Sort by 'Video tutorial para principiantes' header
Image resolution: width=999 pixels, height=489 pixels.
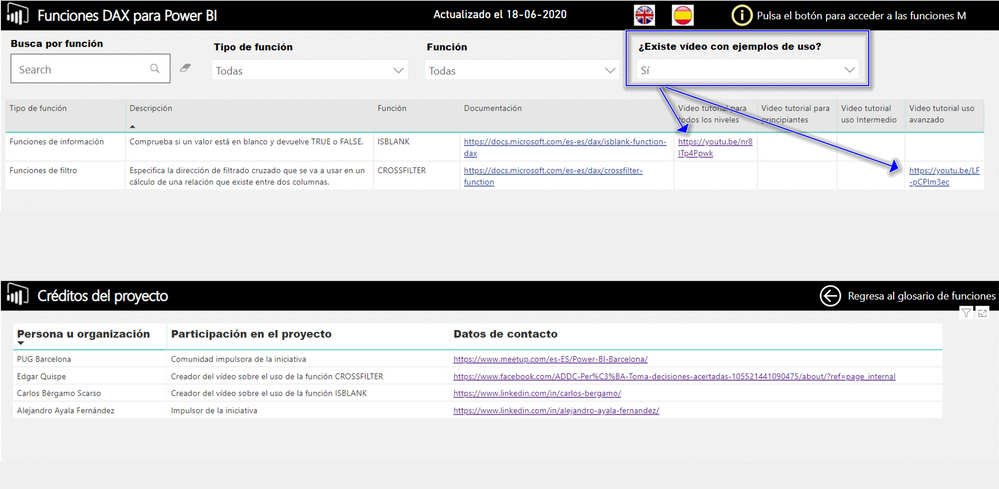tap(795, 114)
